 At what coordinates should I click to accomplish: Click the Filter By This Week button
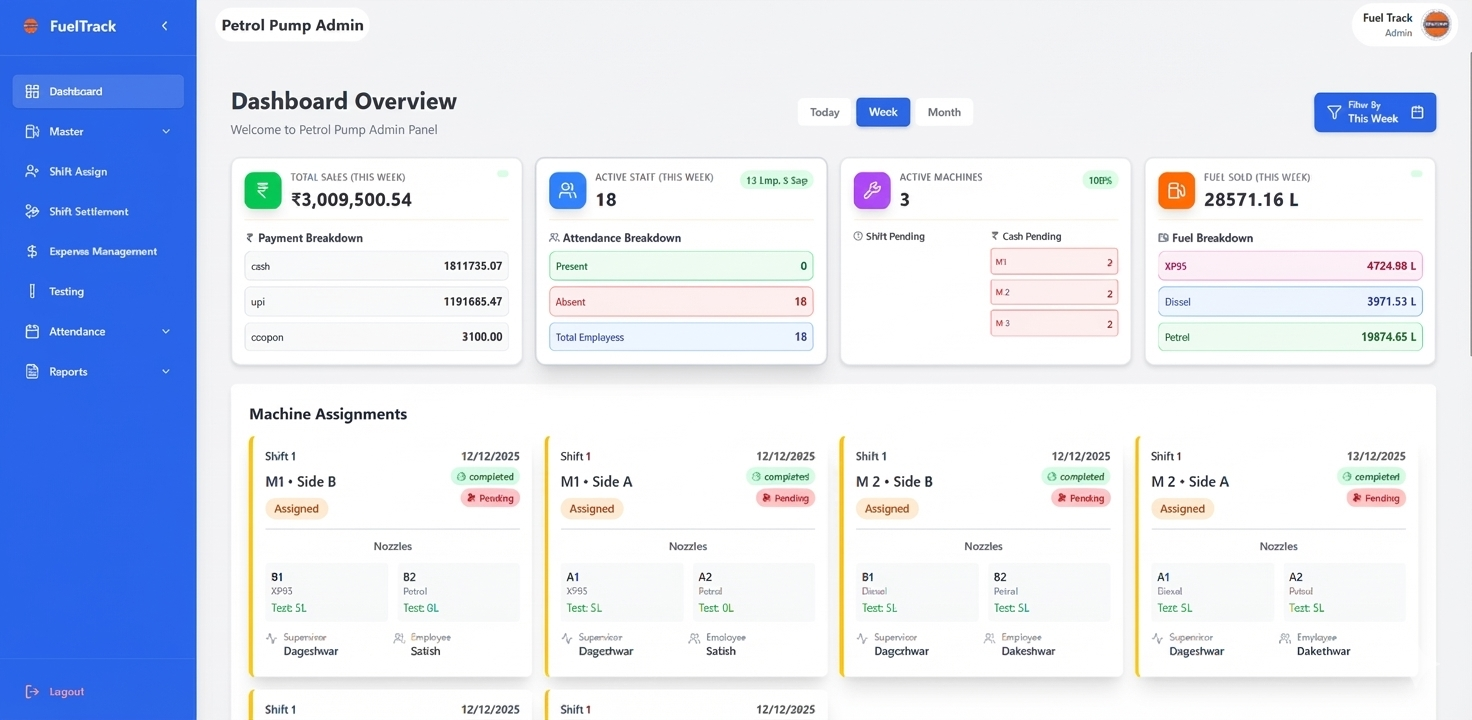1374,112
